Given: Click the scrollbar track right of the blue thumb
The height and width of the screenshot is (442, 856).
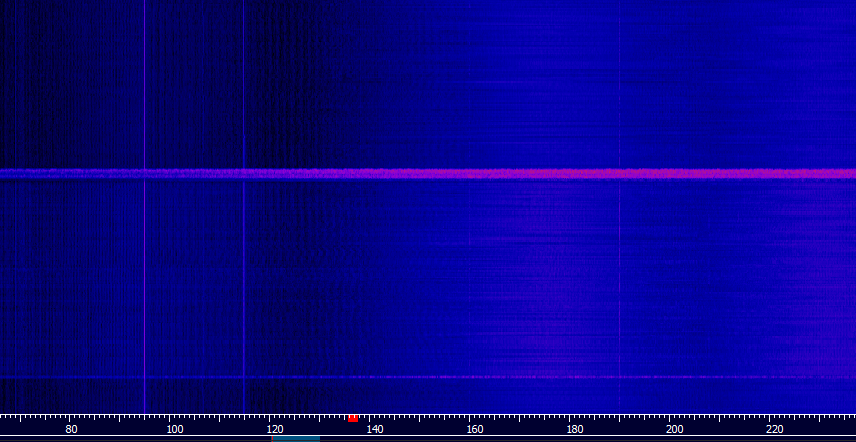Looking at the screenshot, I should point(588,439).
